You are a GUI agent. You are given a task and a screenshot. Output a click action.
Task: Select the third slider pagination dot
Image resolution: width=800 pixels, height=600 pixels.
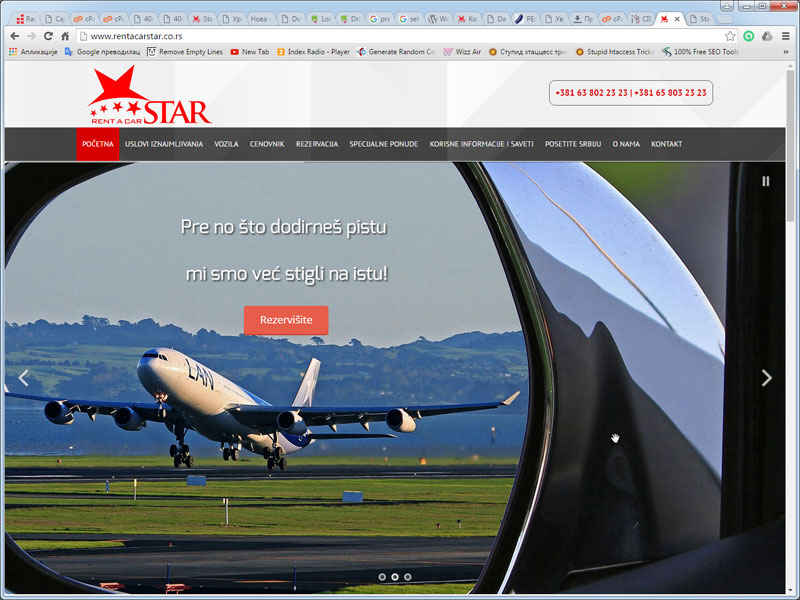407,577
